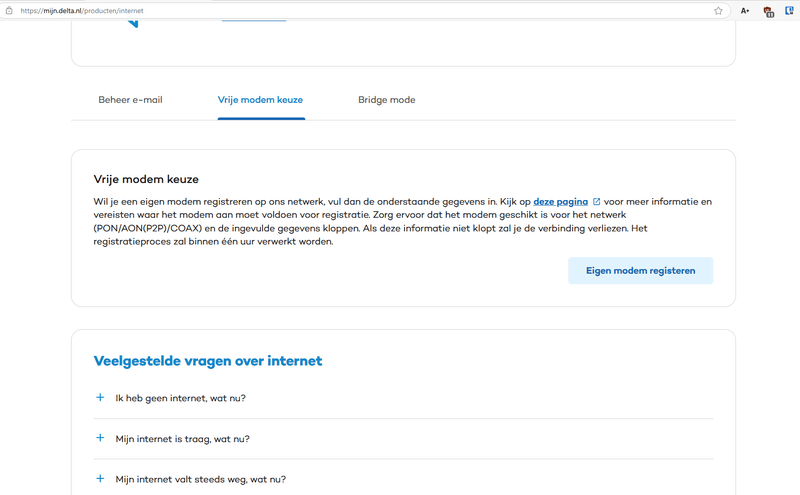
Task: Click the 'Veelgestelde vragen over internet' heading
Action: coord(208,361)
